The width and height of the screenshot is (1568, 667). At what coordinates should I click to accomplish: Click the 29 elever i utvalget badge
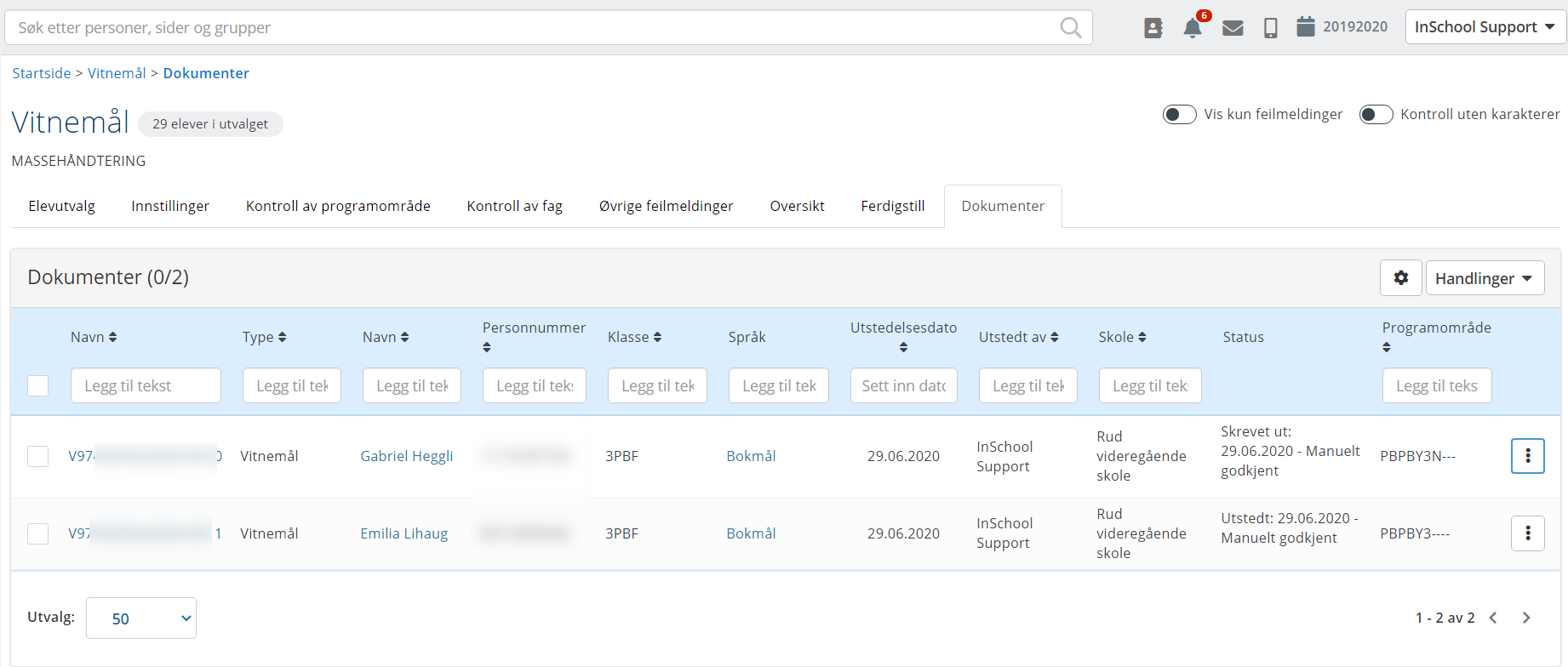210,124
